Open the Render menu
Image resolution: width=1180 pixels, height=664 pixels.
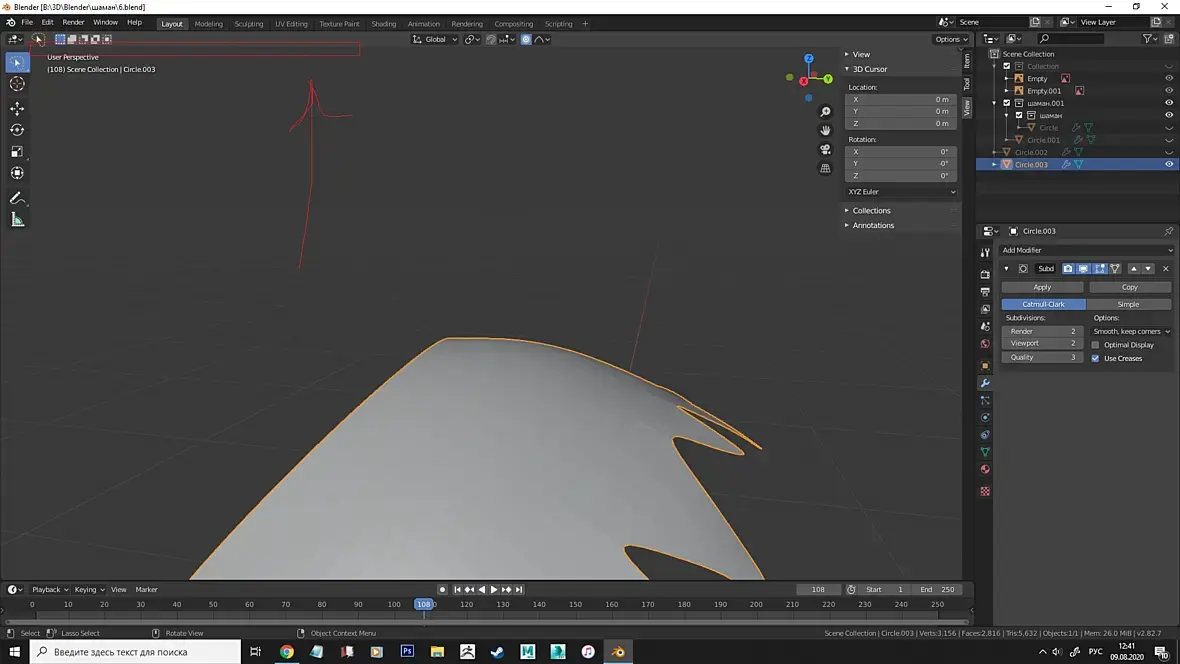click(x=73, y=22)
